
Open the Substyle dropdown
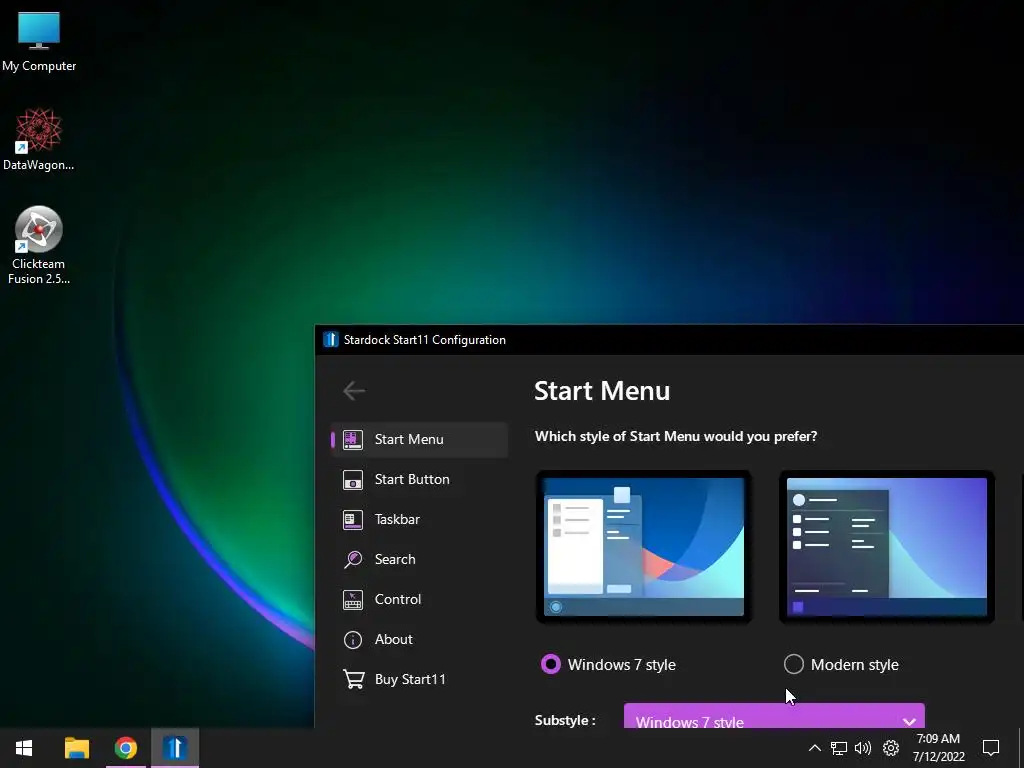pyautogui.click(x=774, y=716)
